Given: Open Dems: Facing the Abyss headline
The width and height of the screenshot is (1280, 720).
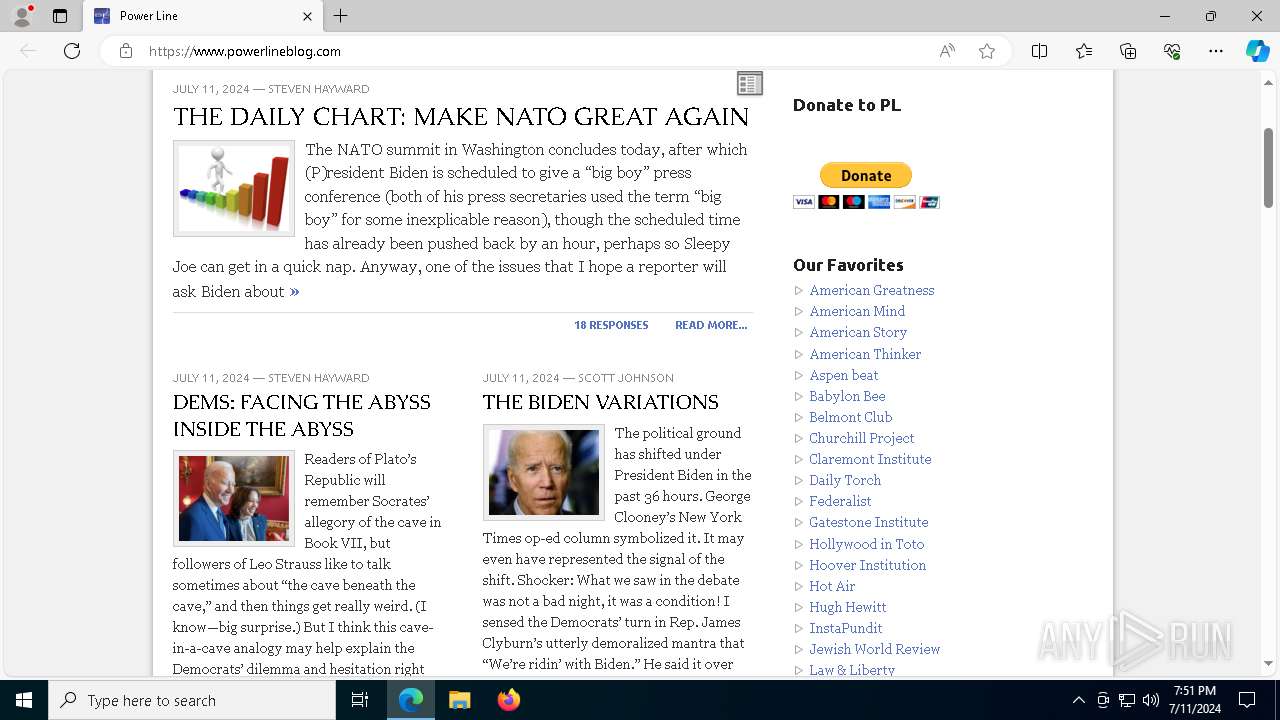Looking at the screenshot, I should (302, 415).
